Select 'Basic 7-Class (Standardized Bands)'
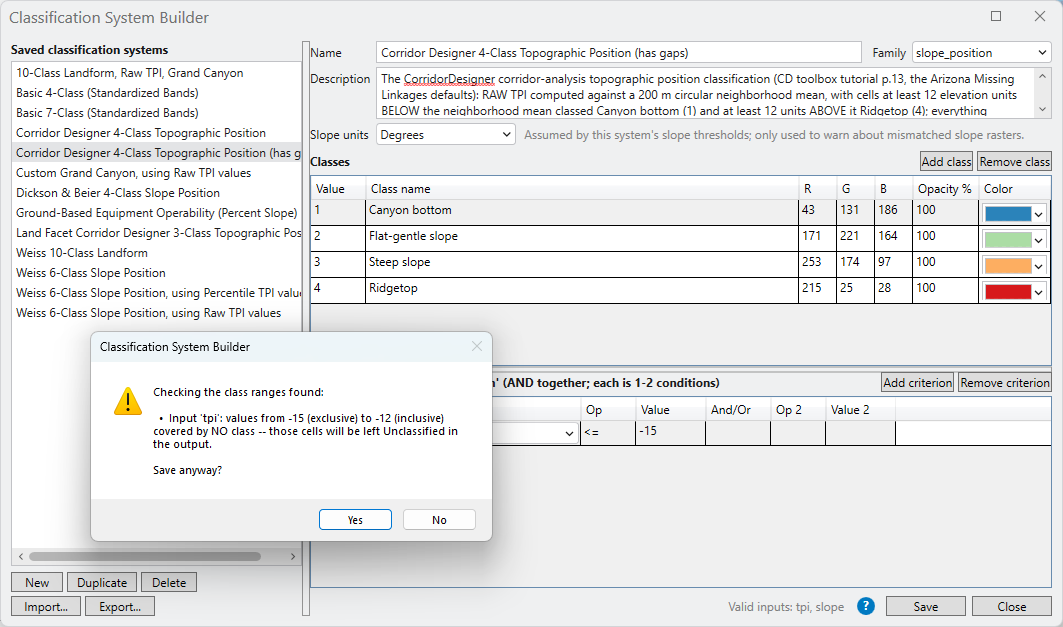 [x=156, y=113]
